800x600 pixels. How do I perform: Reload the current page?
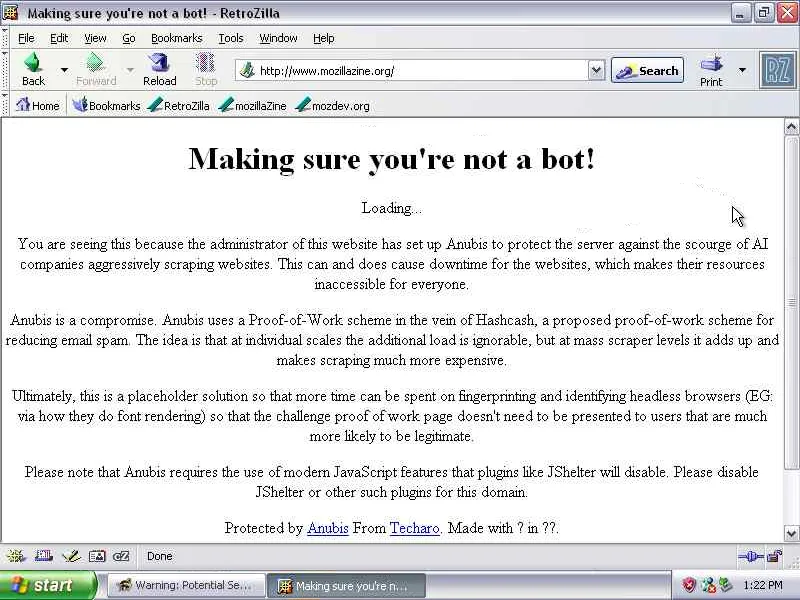pos(160,69)
